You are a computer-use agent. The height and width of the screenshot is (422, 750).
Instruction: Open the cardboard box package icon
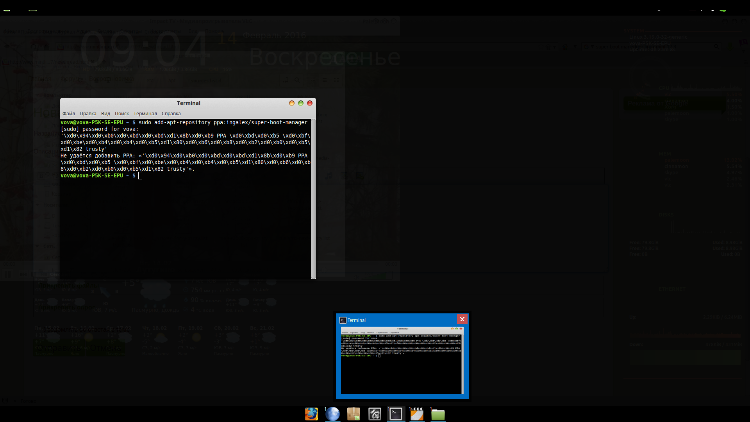(353, 413)
